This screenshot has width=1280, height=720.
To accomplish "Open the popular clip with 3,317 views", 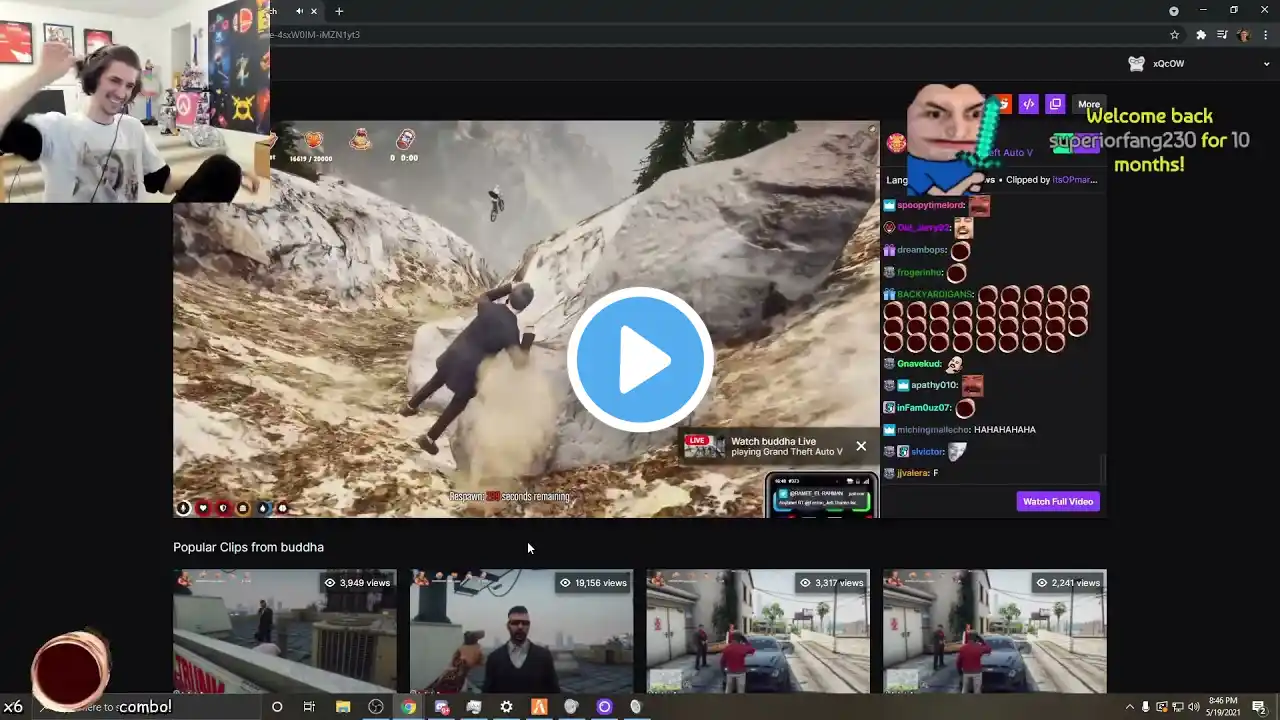I will (758, 631).
